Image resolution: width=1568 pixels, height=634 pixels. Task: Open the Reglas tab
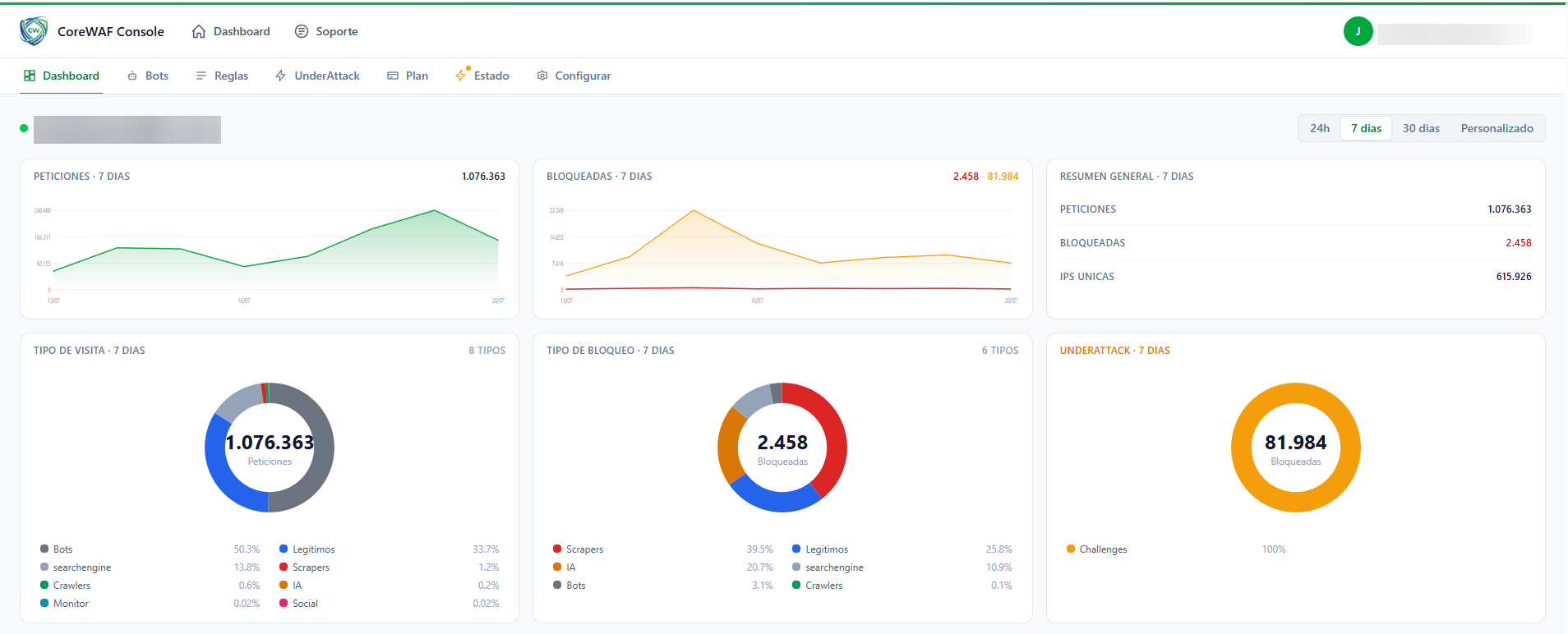[x=222, y=76]
